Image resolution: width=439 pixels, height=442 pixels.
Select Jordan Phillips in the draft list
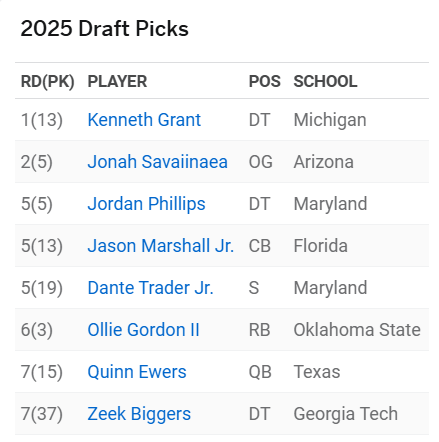pos(146,204)
